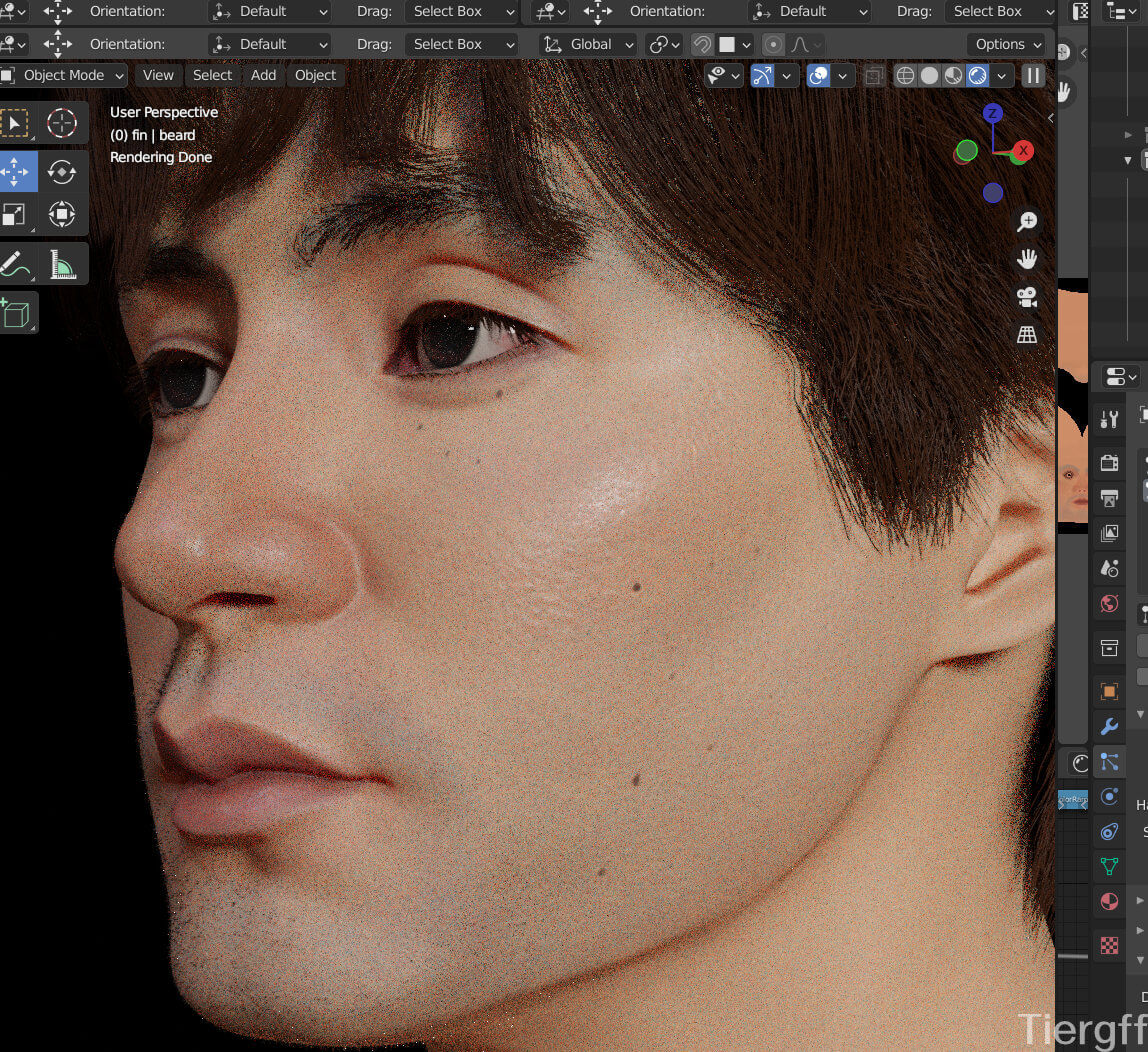
Task: Pick the Measure tool
Action: click(x=62, y=265)
